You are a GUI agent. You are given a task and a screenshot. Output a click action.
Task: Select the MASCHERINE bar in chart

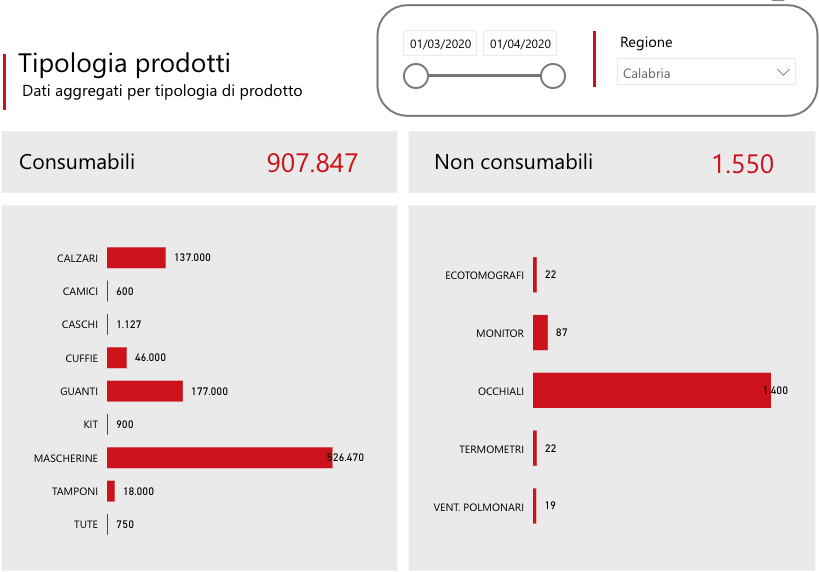click(219, 458)
